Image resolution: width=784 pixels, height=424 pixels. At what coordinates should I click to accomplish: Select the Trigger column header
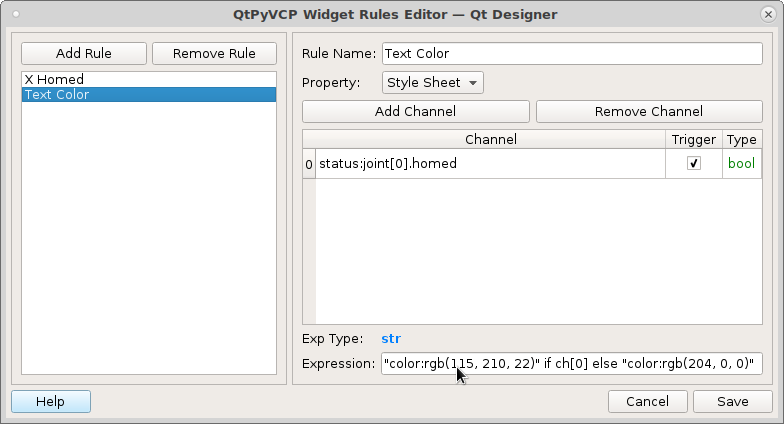point(694,140)
